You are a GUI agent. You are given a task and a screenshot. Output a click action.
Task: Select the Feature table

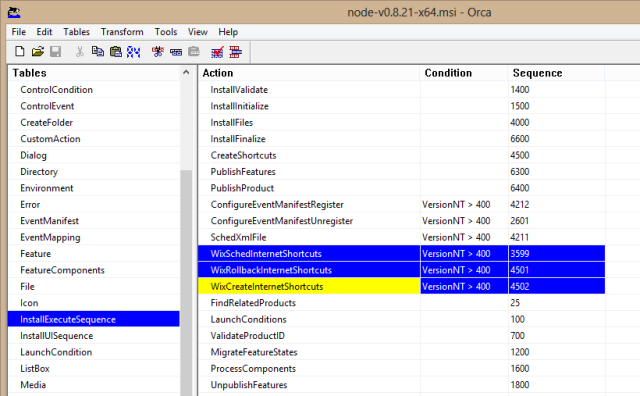coord(36,254)
